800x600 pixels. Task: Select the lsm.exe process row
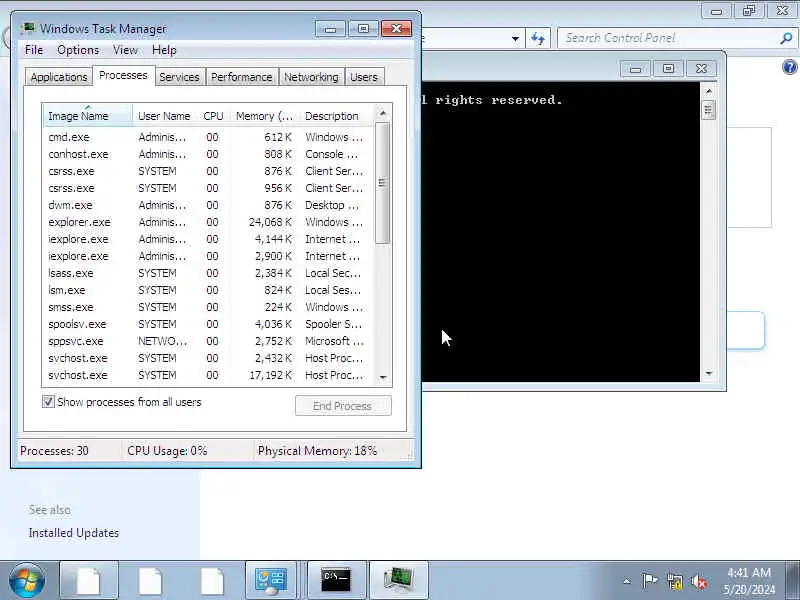[208, 290]
